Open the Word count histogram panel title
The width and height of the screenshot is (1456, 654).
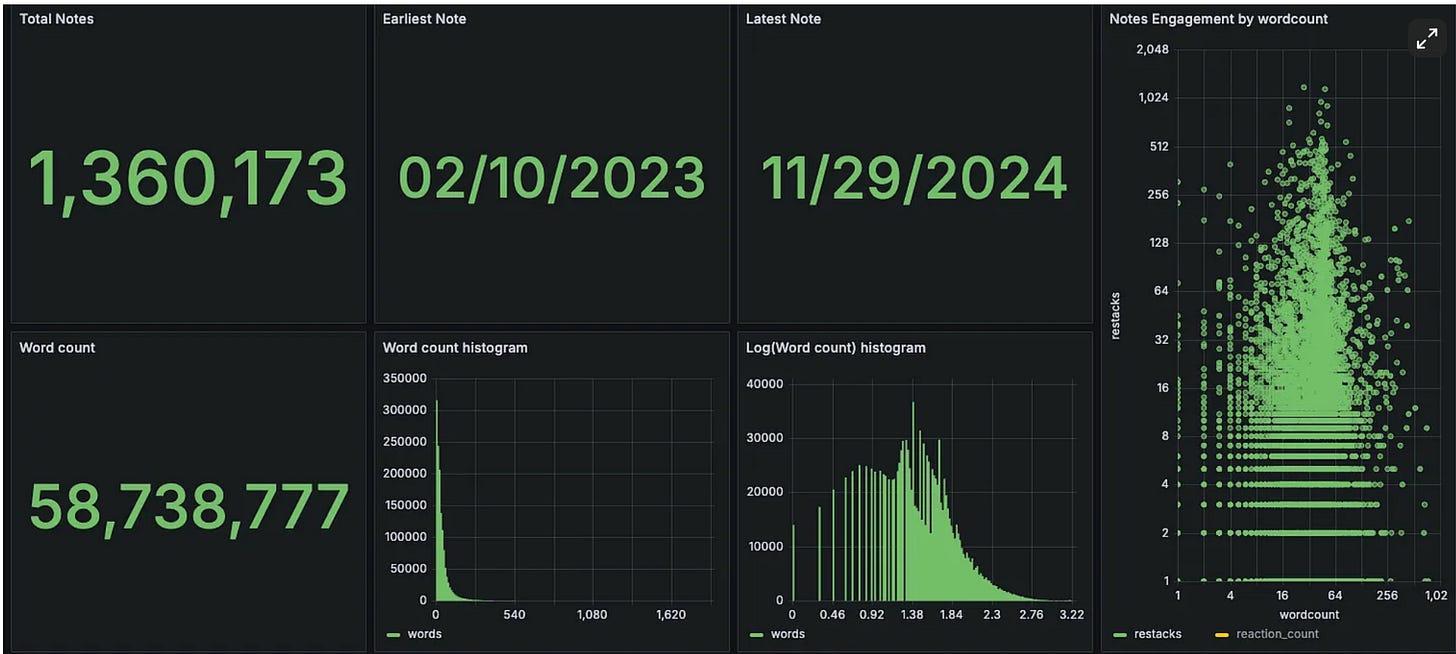[x=455, y=348]
